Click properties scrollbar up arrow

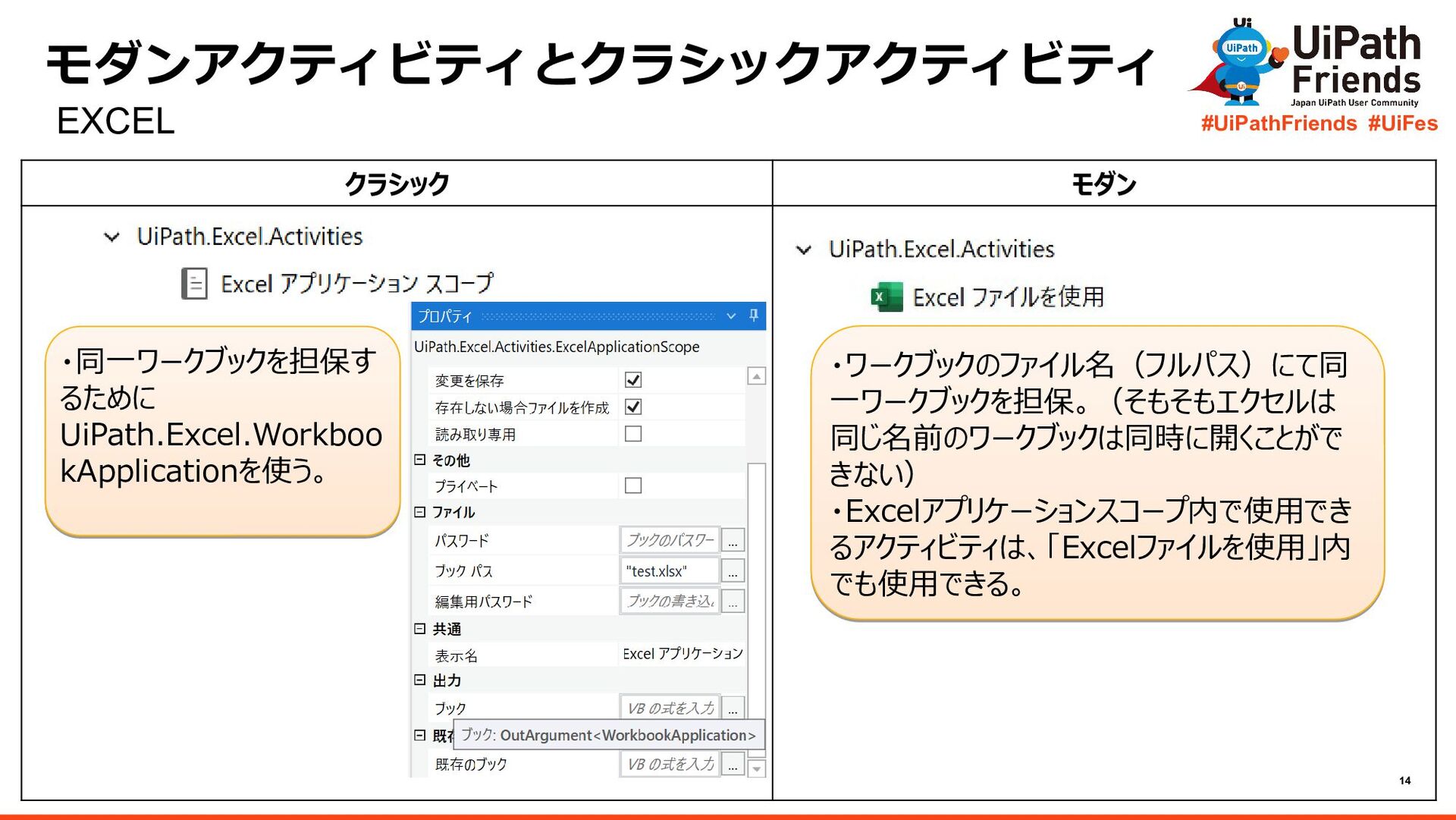point(757,376)
